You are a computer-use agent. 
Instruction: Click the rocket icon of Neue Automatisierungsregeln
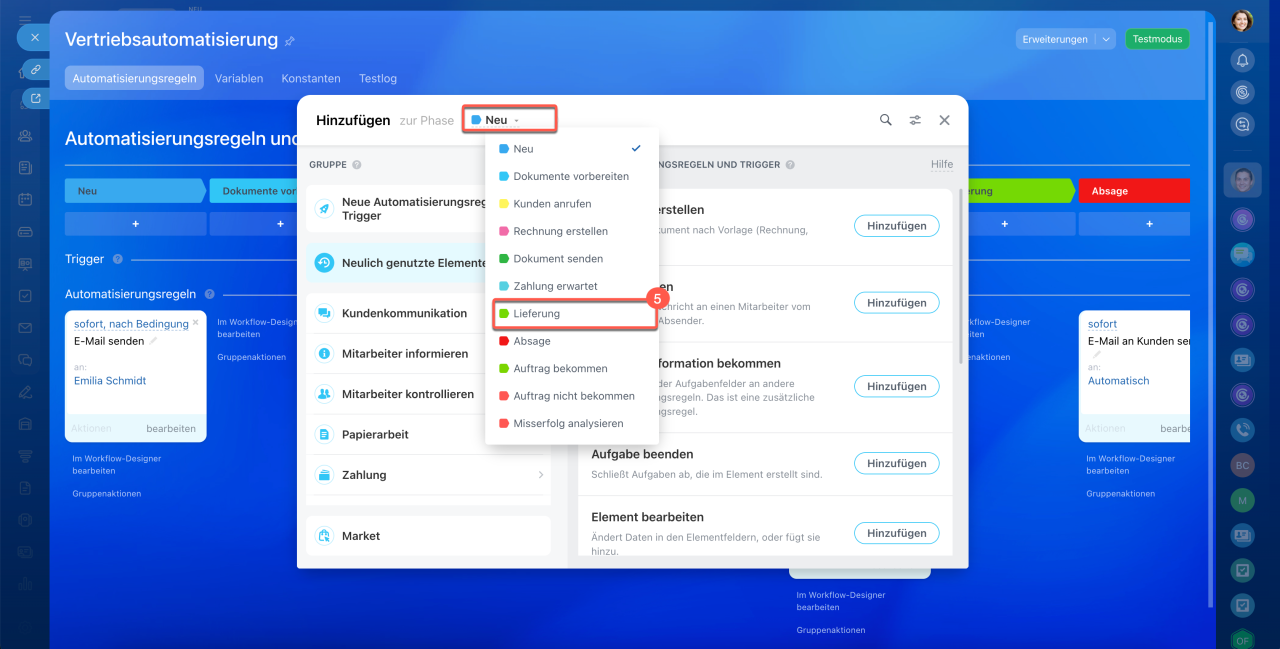(x=324, y=209)
